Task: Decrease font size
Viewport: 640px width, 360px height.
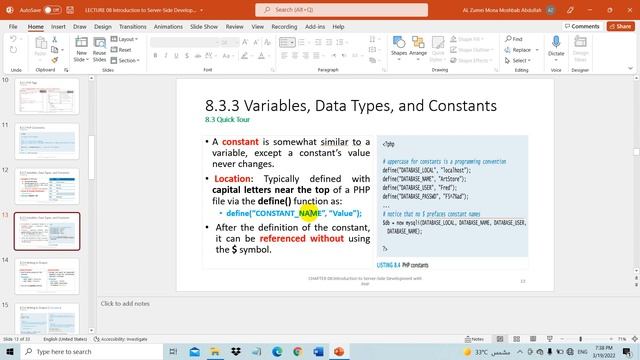Action: click(256, 42)
